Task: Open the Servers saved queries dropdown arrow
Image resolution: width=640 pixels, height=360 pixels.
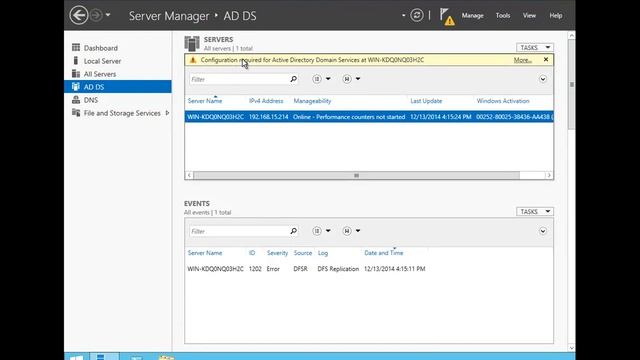Action: coord(358,79)
